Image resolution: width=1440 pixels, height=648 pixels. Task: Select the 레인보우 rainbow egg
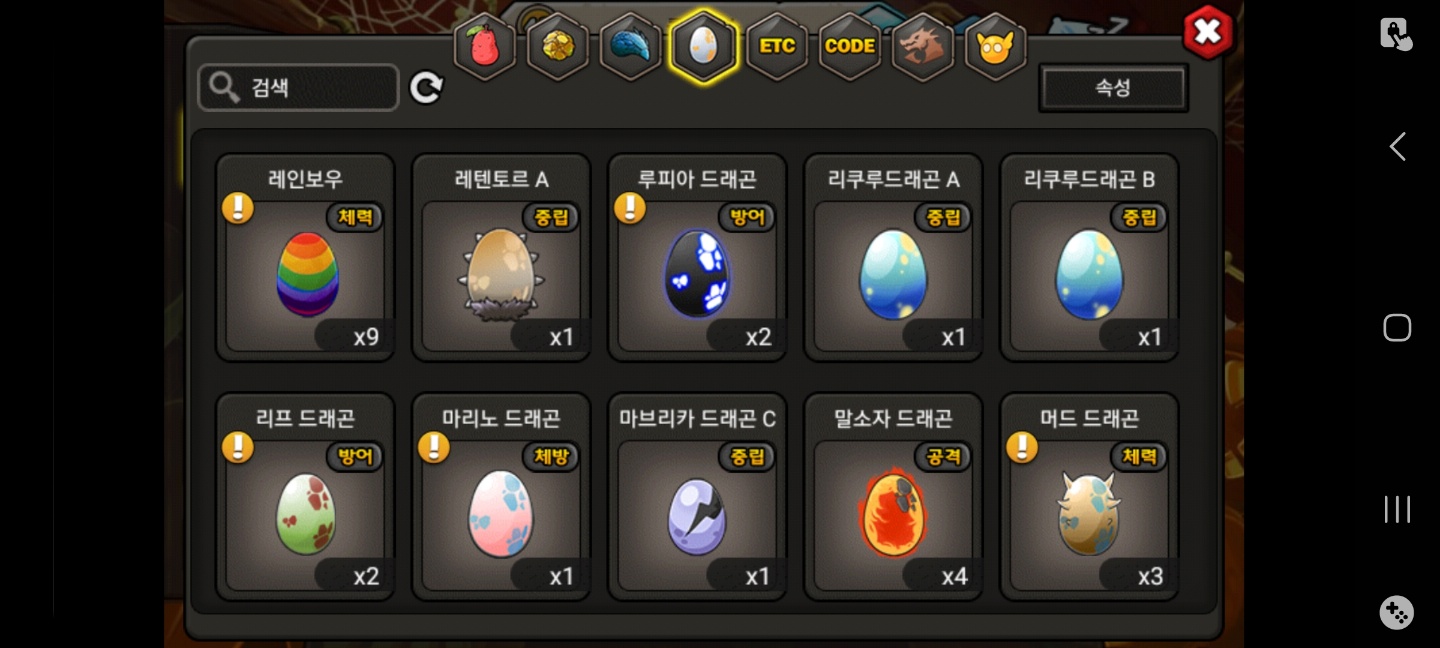click(x=306, y=257)
